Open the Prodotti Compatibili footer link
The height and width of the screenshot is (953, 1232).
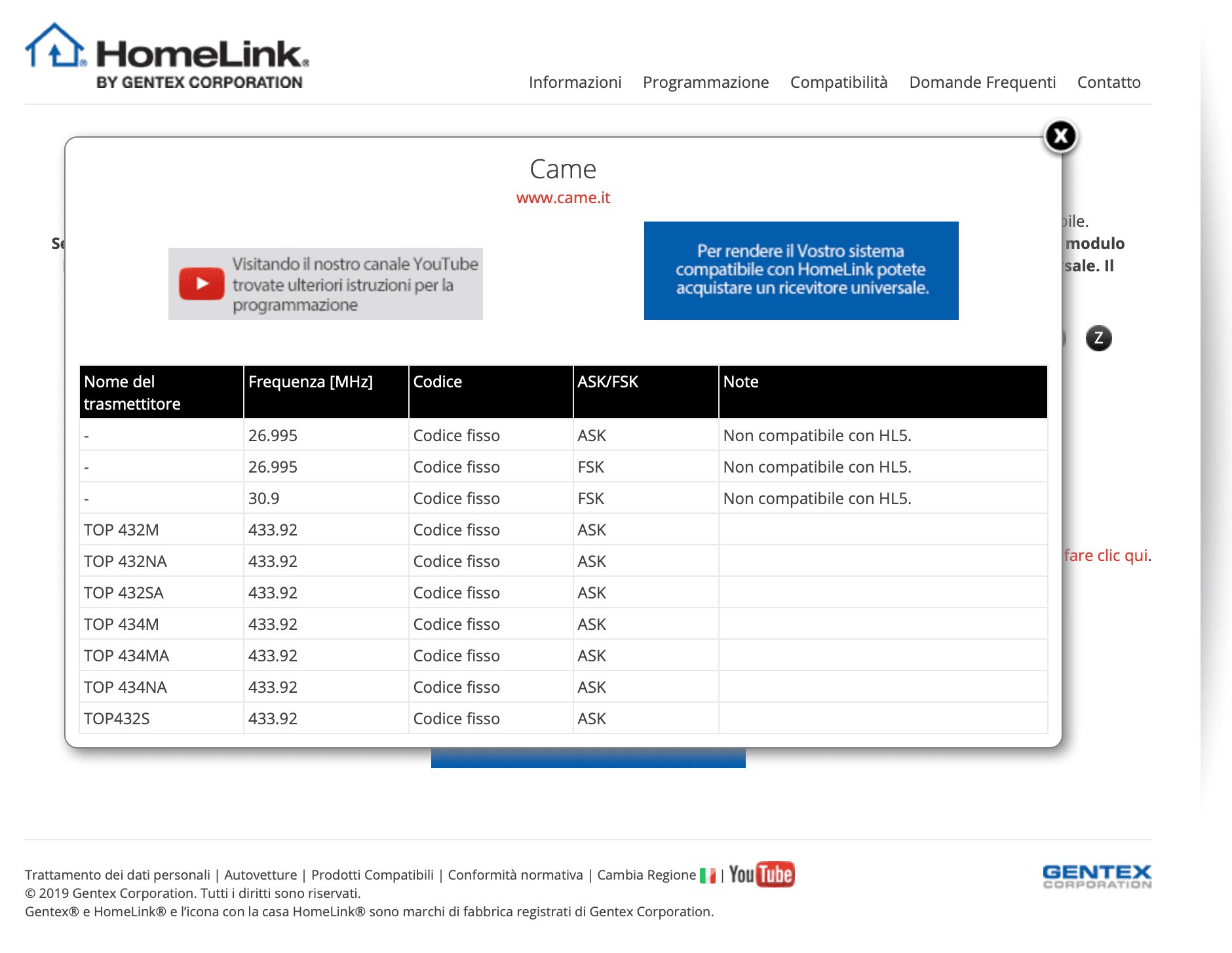click(372, 875)
